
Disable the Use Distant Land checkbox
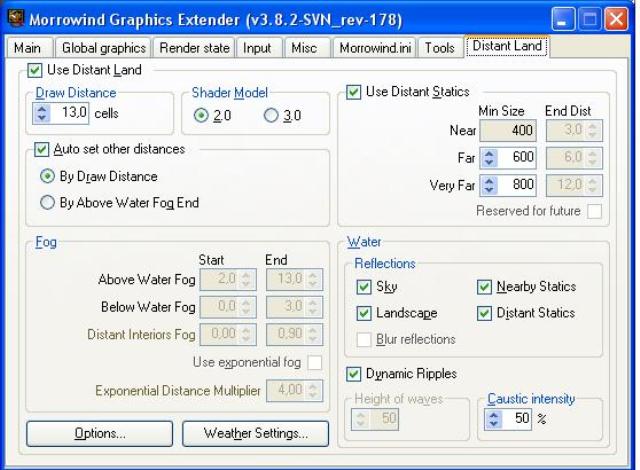point(35,70)
